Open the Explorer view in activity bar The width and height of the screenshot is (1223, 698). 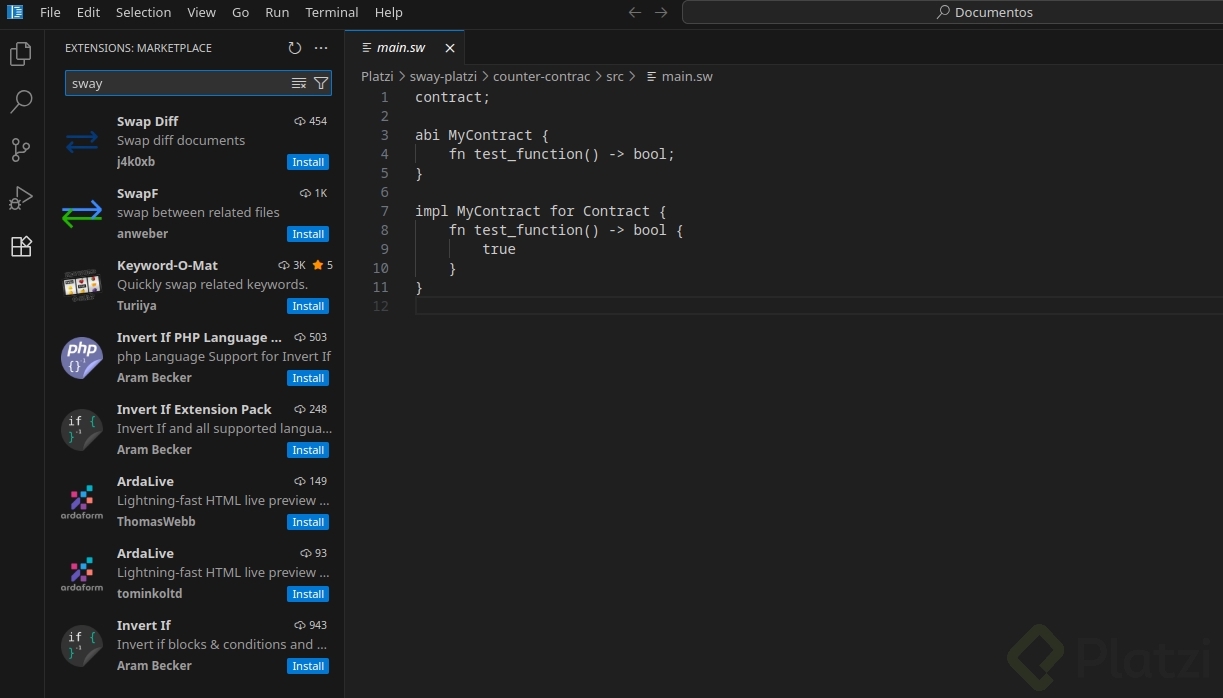click(x=21, y=54)
